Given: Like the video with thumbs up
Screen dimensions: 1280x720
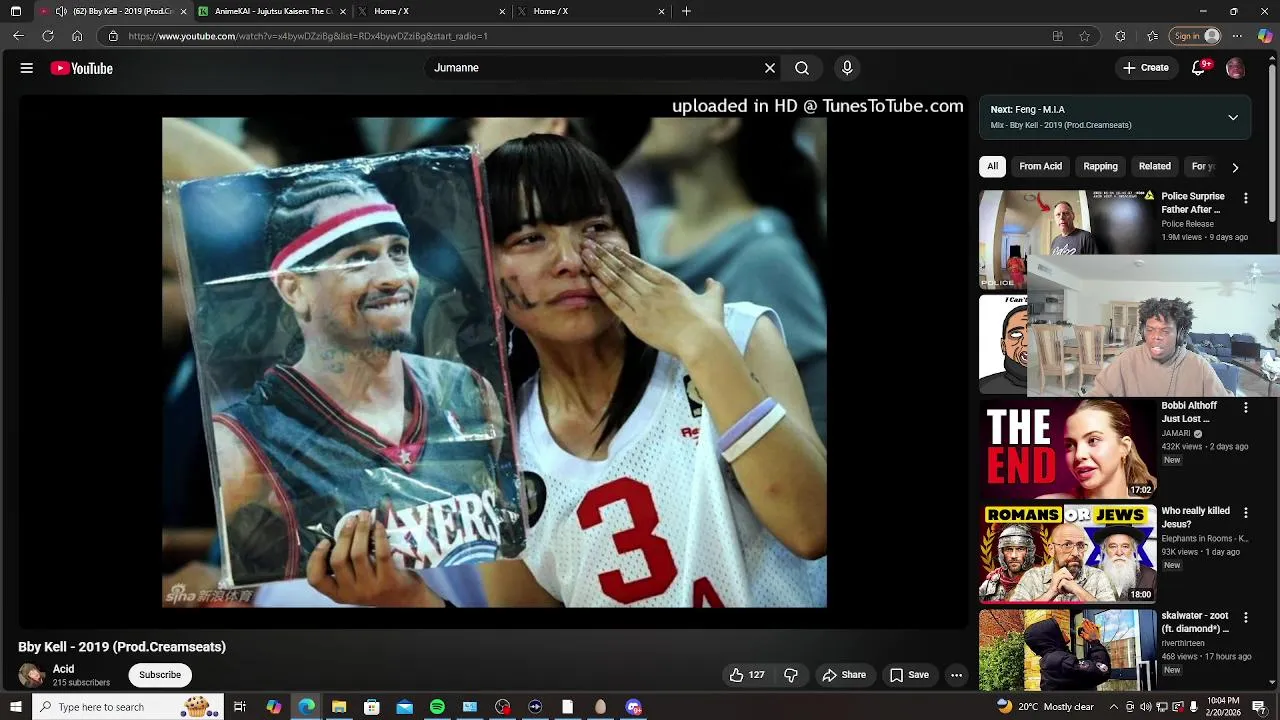Looking at the screenshot, I should tap(747, 675).
